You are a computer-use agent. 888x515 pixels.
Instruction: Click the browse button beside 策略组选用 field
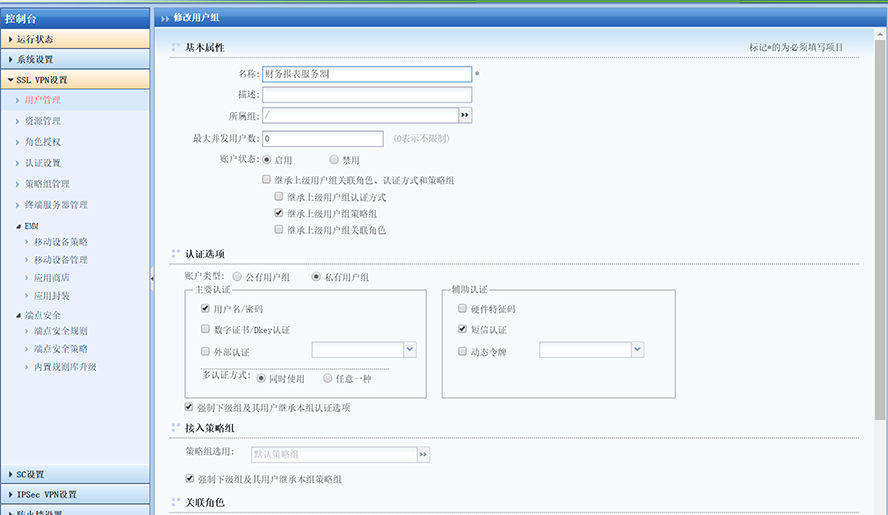click(x=423, y=455)
